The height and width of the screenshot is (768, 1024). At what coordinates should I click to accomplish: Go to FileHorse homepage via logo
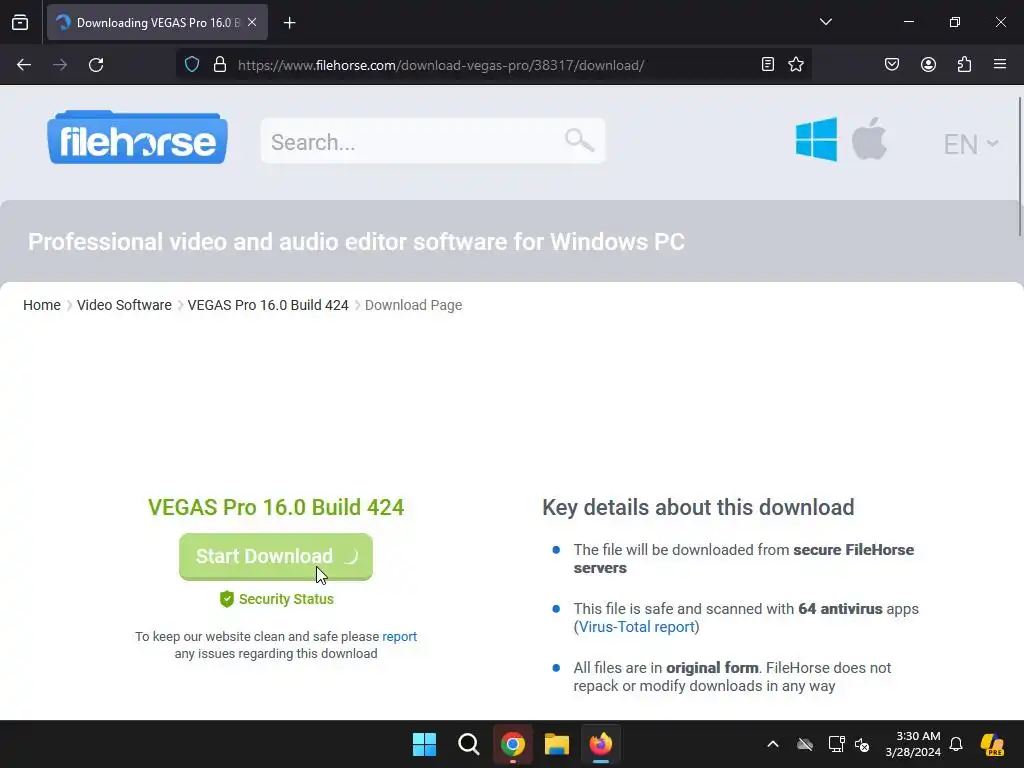pos(137,137)
